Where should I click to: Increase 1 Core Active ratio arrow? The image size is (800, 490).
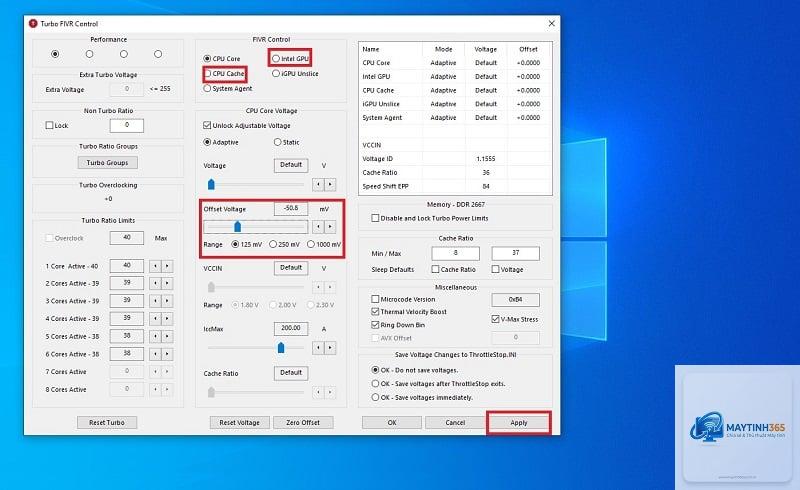(x=167, y=266)
